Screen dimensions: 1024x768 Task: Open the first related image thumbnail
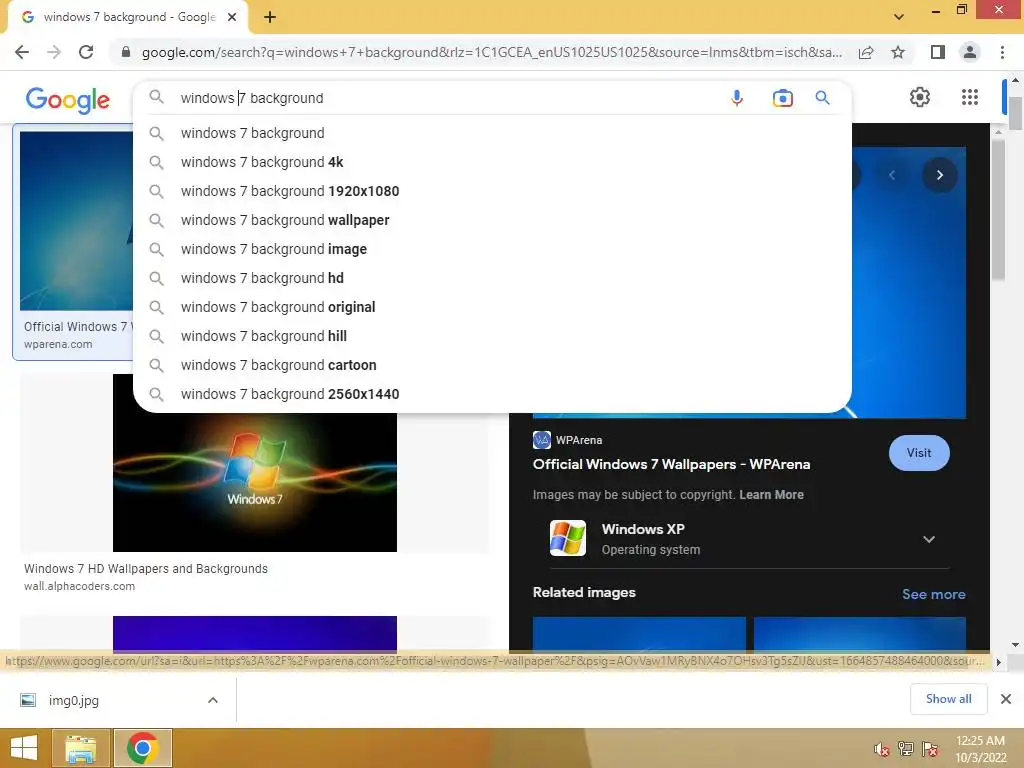[639, 634]
